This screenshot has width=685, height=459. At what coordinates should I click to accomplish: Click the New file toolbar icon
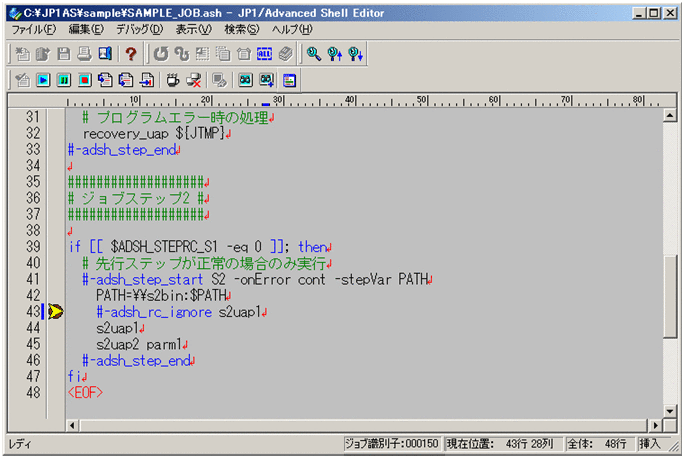pos(22,54)
